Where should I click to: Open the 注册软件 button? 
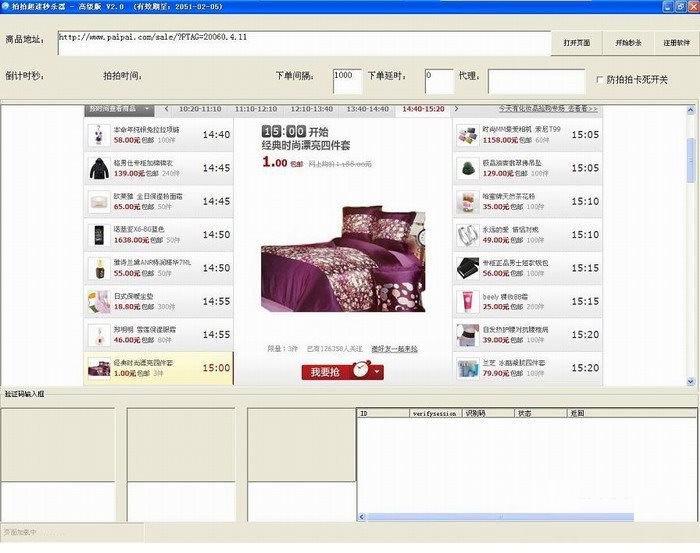pos(676,43)
